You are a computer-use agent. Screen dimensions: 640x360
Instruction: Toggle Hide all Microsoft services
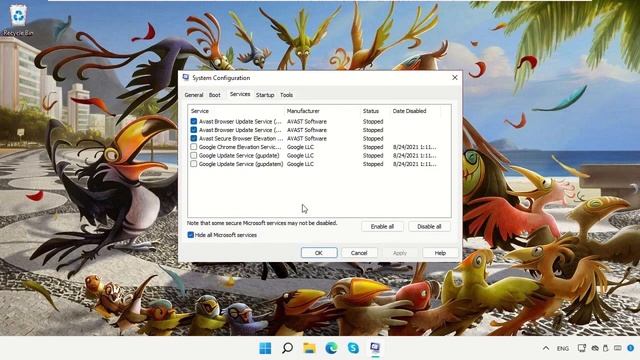tap(191, 235)
